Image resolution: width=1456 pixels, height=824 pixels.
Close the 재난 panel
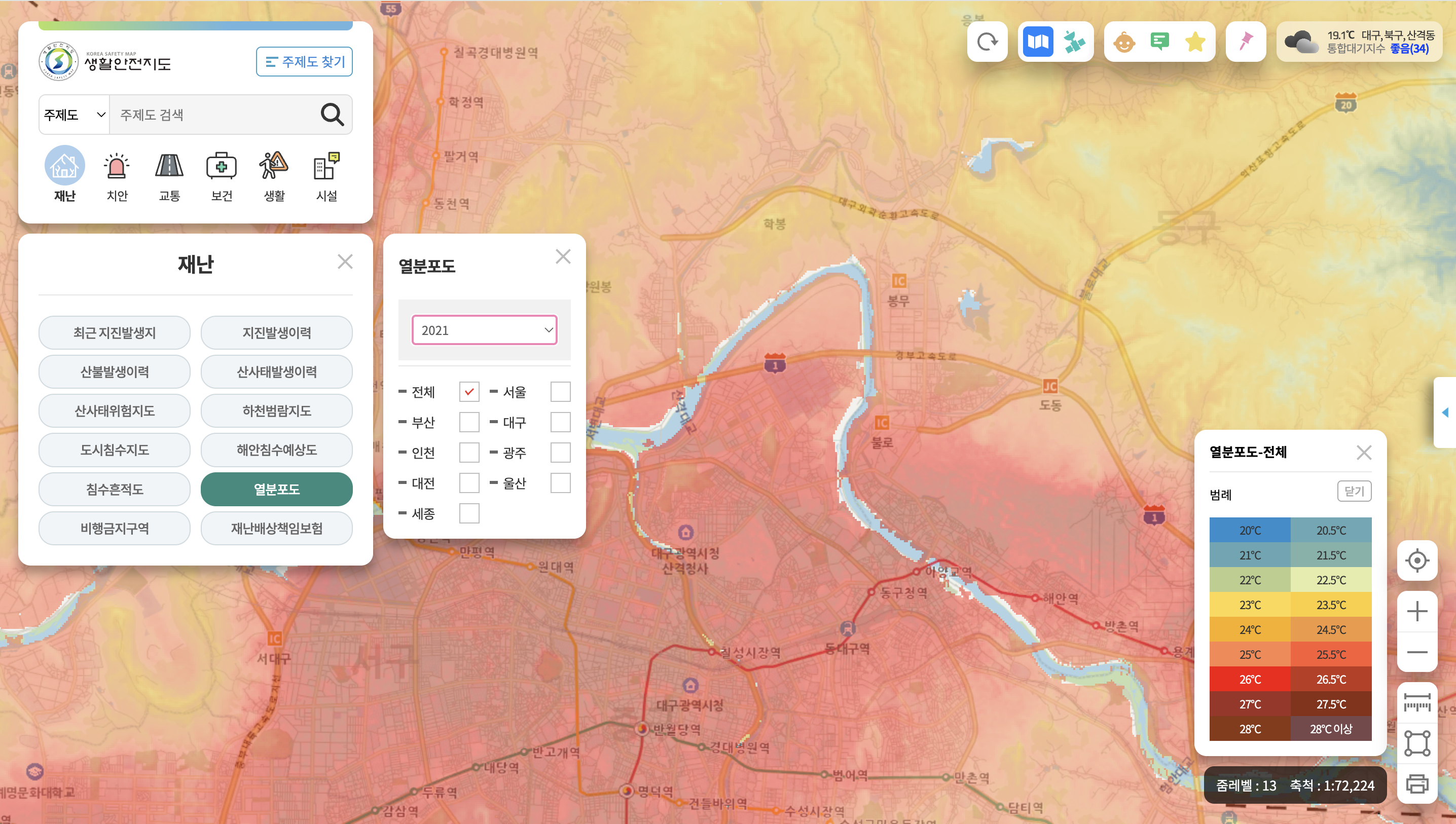(x=345, y=261)
